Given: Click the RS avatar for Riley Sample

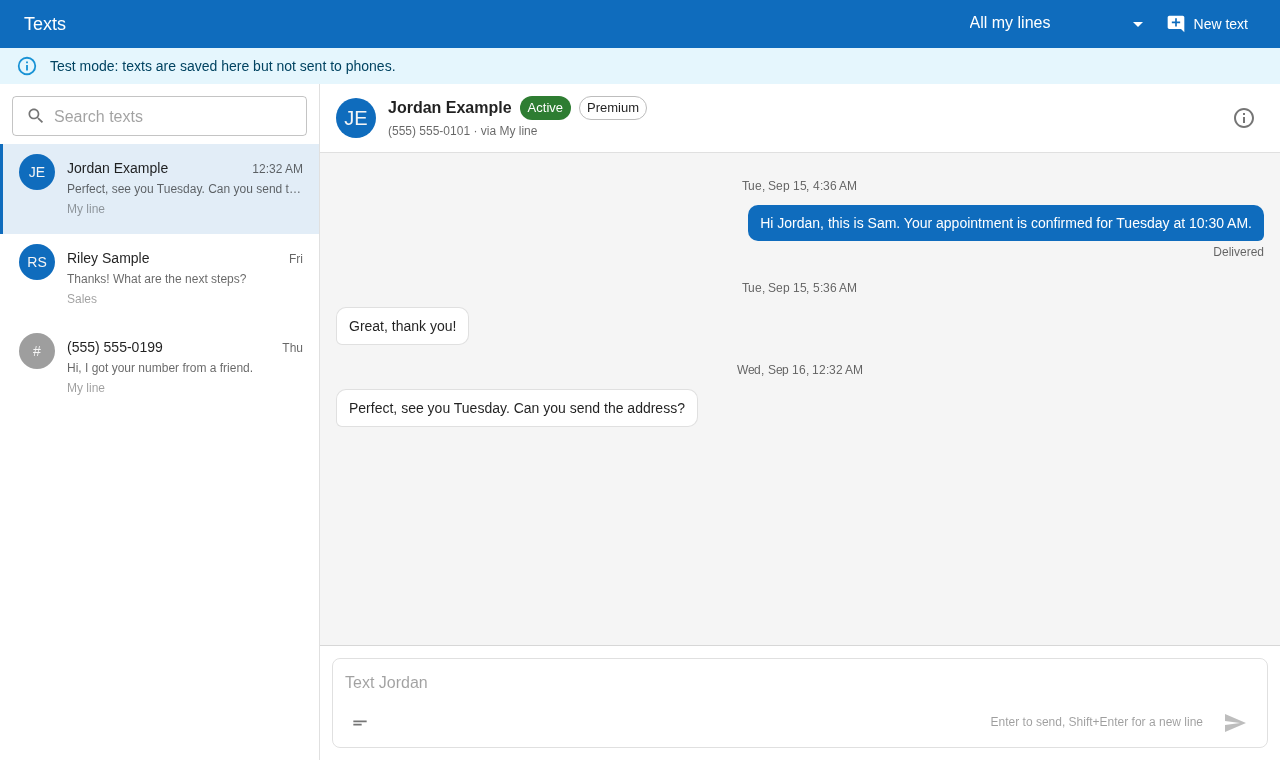Looking at the screenshot, I should (x=37, y=262).
